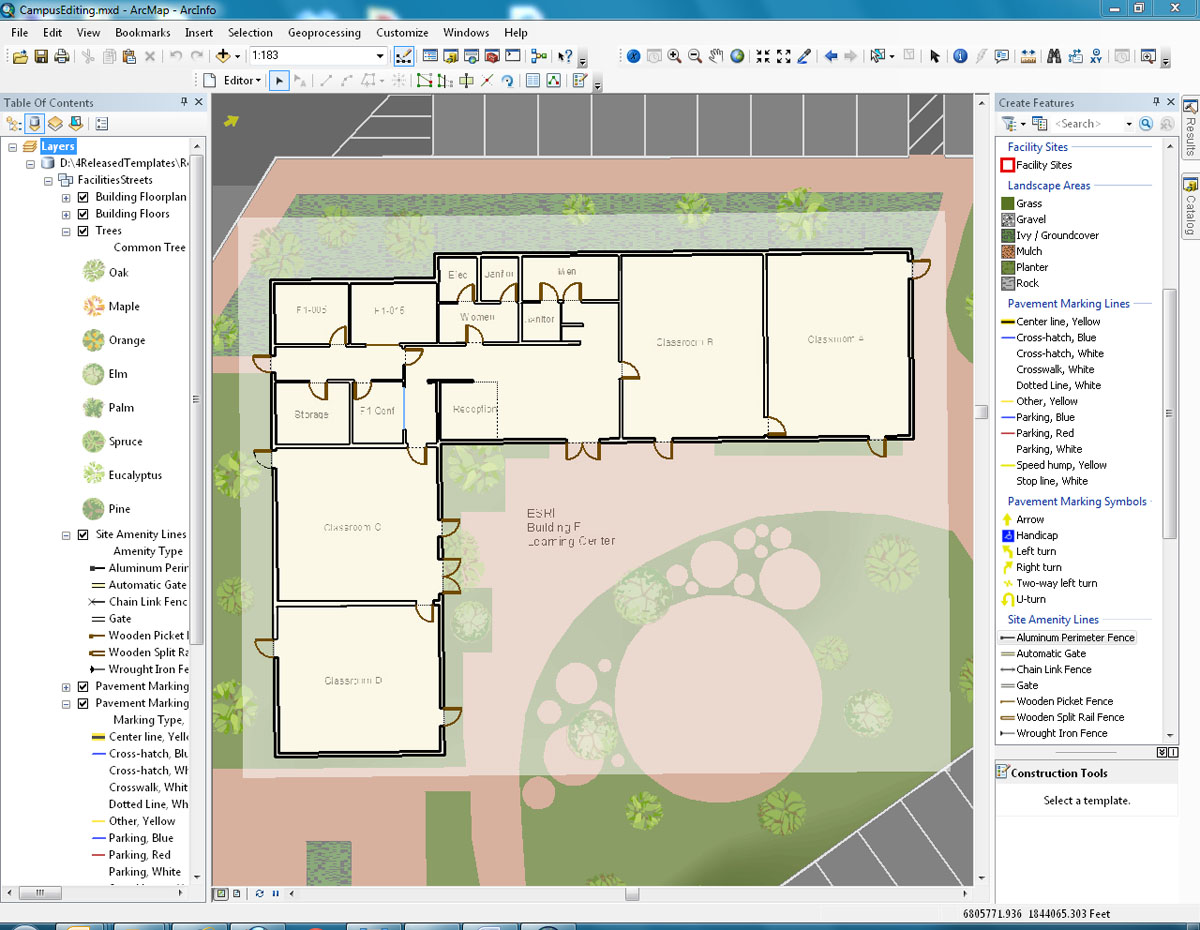Choose the Mulch landscape template
The width and height of the screenshot is (1200, 930).
point(1021,251)
